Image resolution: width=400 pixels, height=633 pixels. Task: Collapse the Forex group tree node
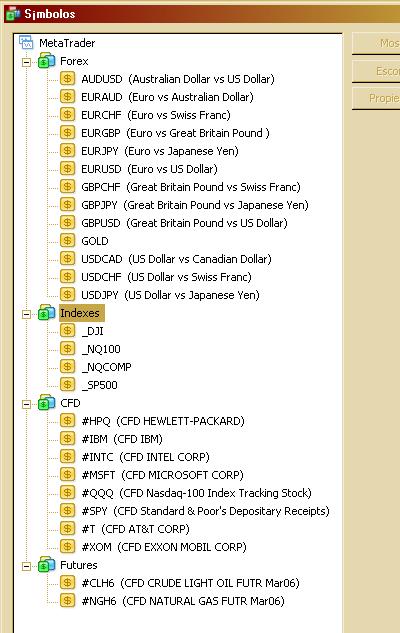point(26,62)
